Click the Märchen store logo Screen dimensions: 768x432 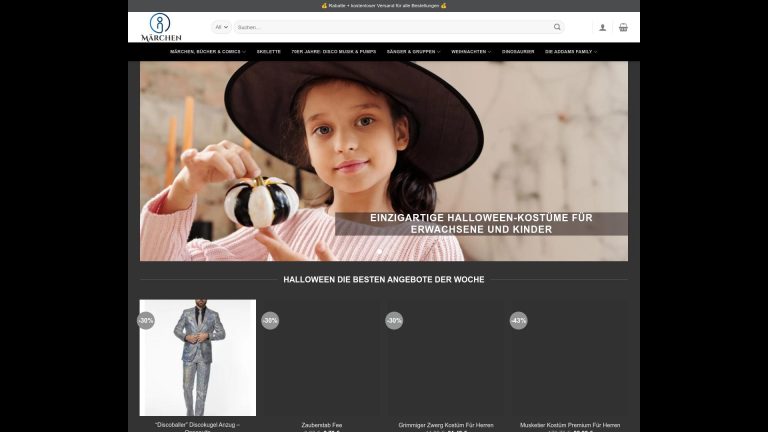161,27
